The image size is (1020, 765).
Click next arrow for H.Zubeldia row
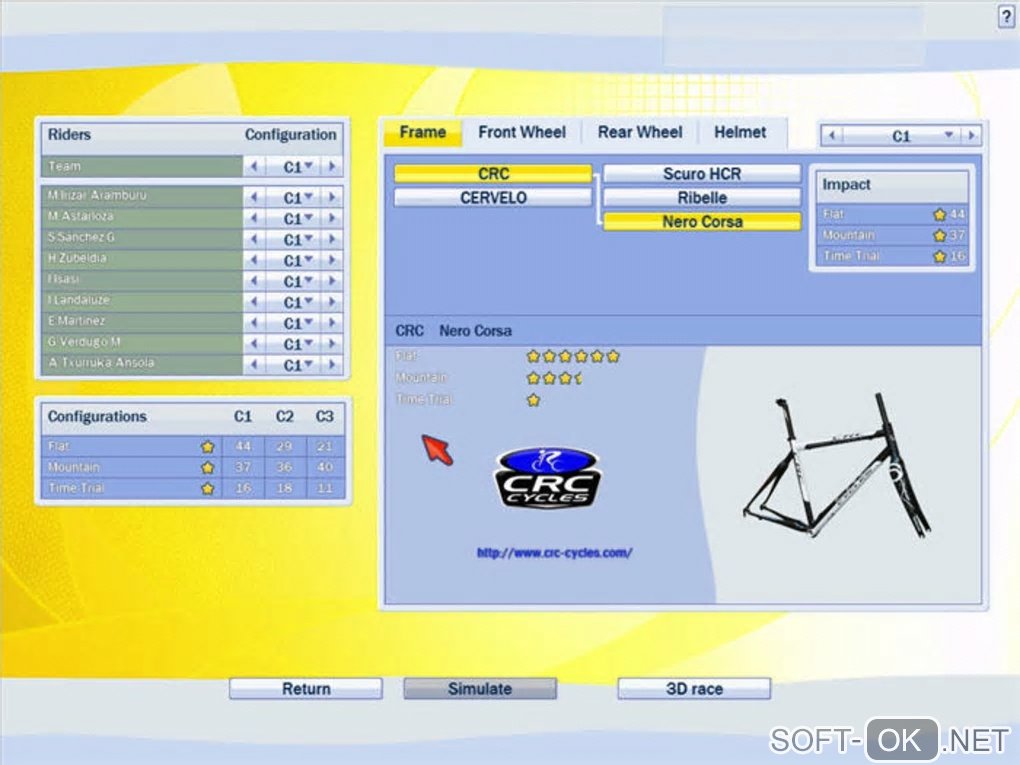(332, 260)
